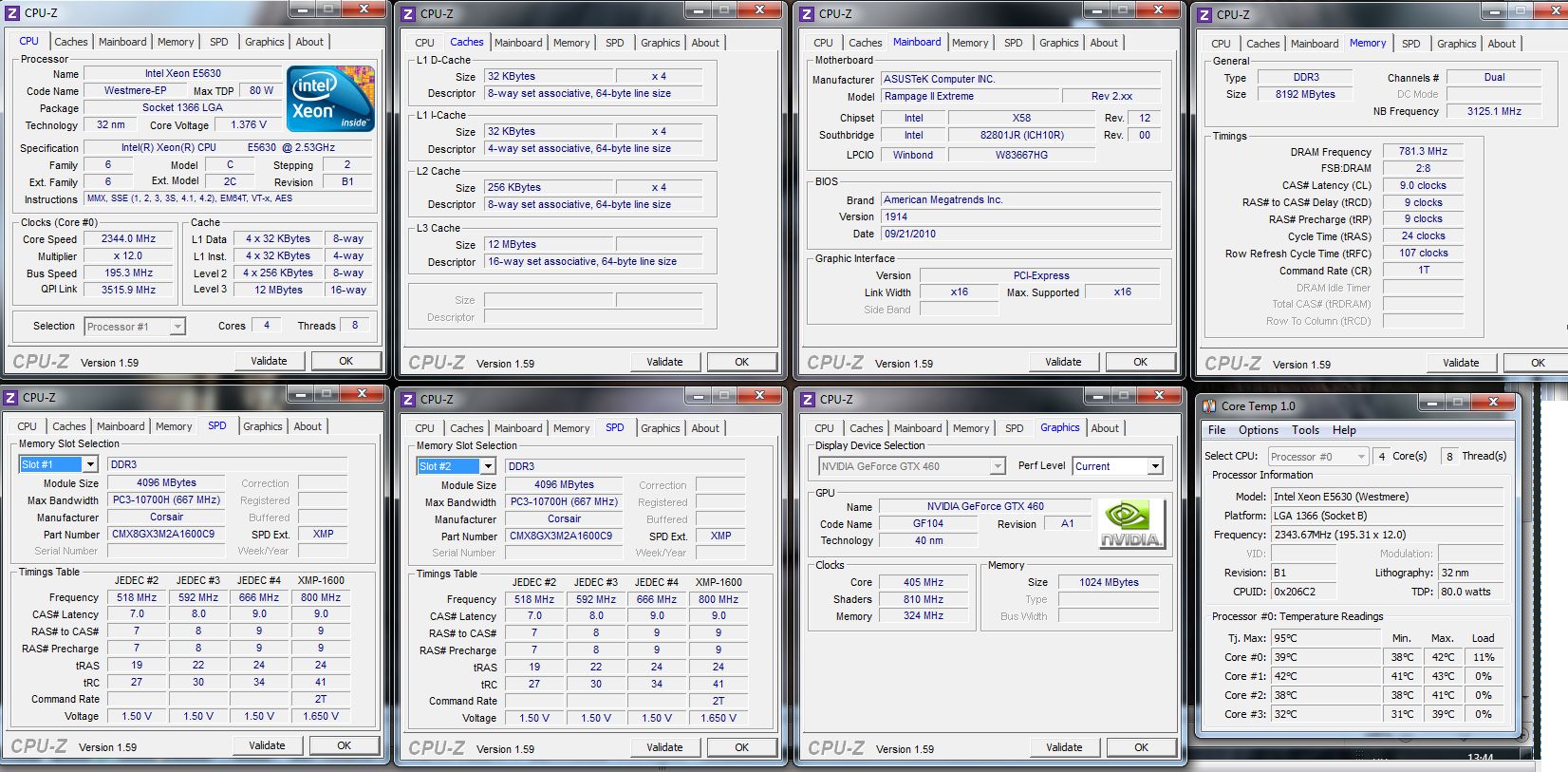Click the Core Voltage value '1.376 V'

click(249, 124)
